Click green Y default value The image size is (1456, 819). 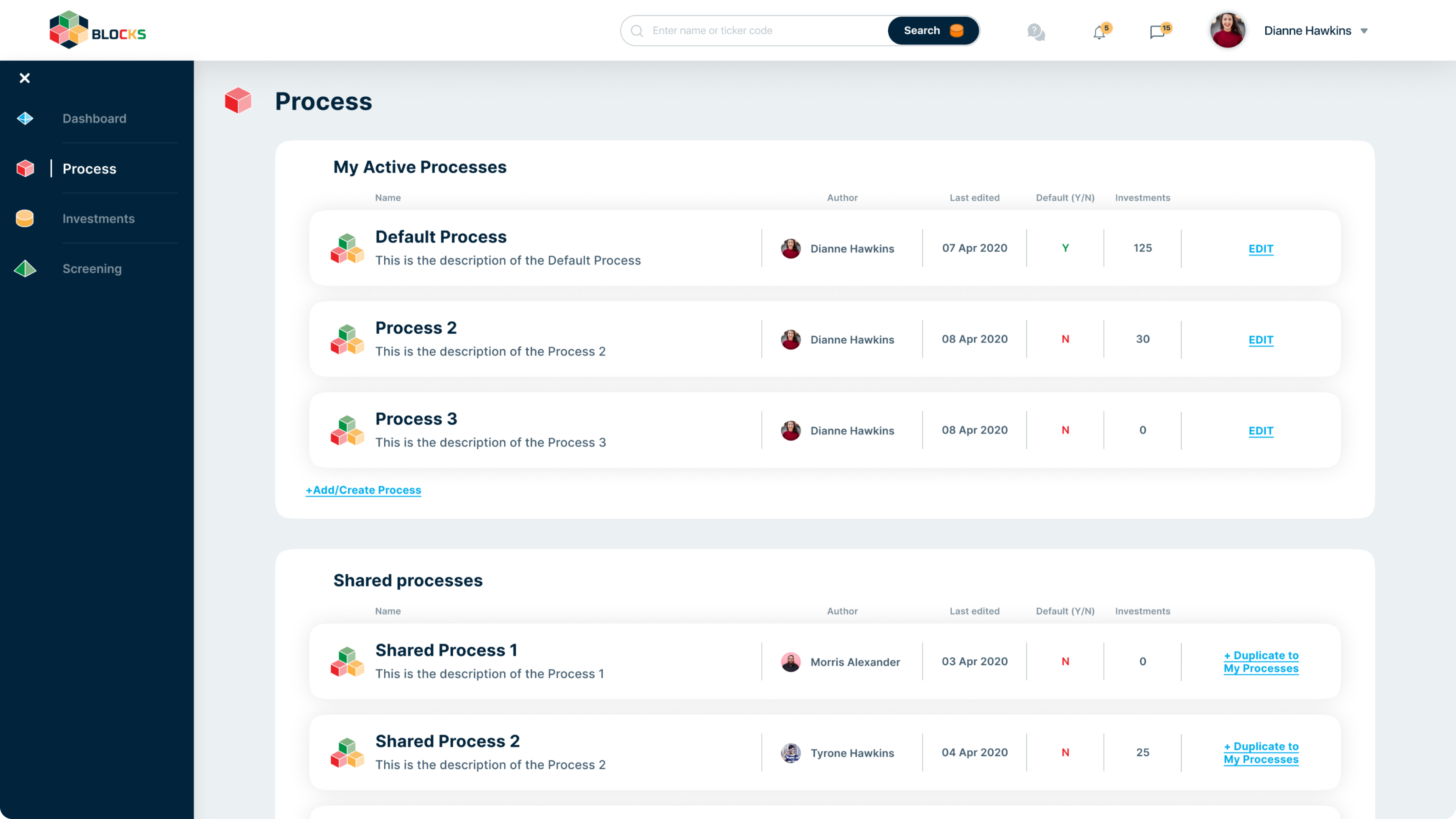coord(1065,248)
